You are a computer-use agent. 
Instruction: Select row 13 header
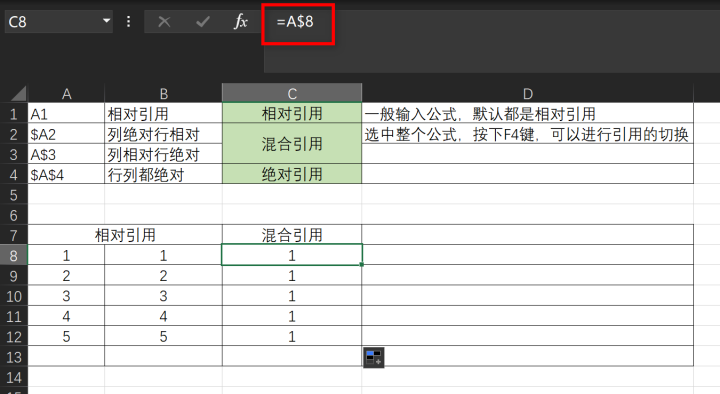(x=14, y=356)
